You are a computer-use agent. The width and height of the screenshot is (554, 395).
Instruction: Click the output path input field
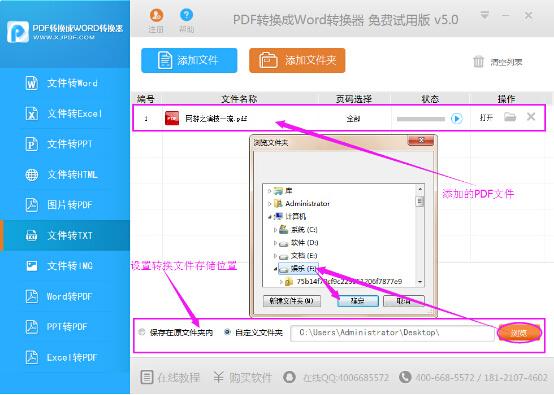[392, 333]
